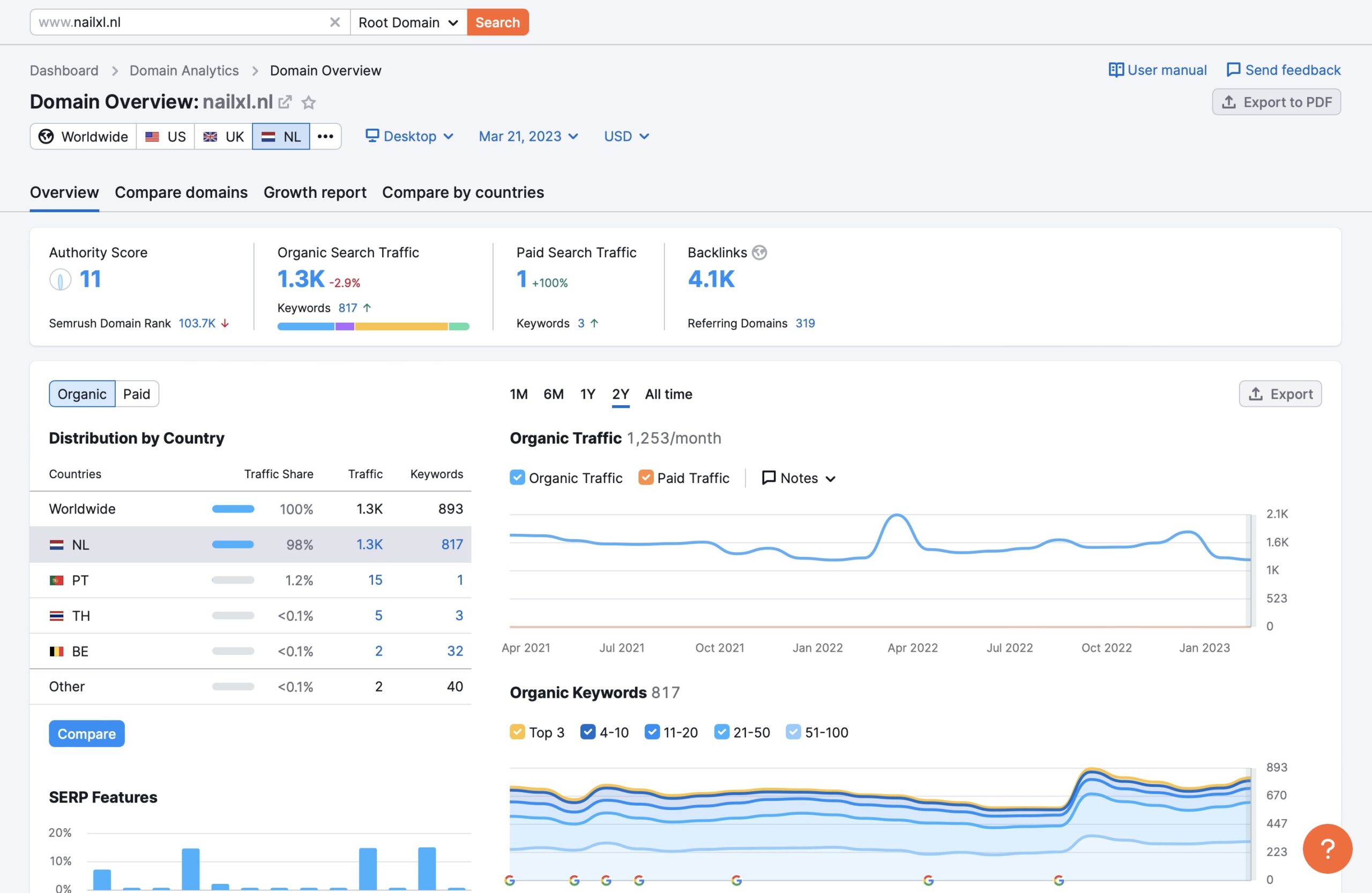Select All time range
This screenshot has height=893, width=1372.
669,395
